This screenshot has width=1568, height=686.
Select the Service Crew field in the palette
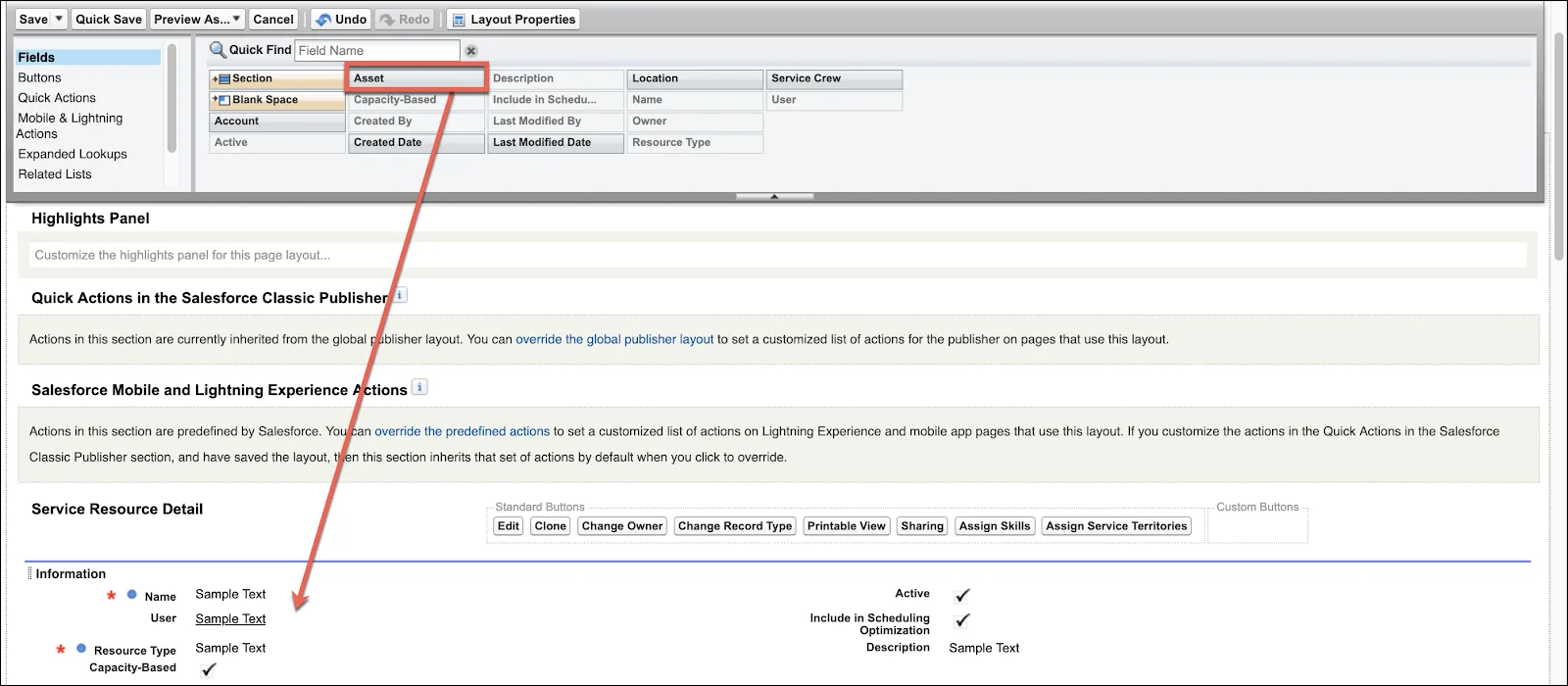click(834, 78)
